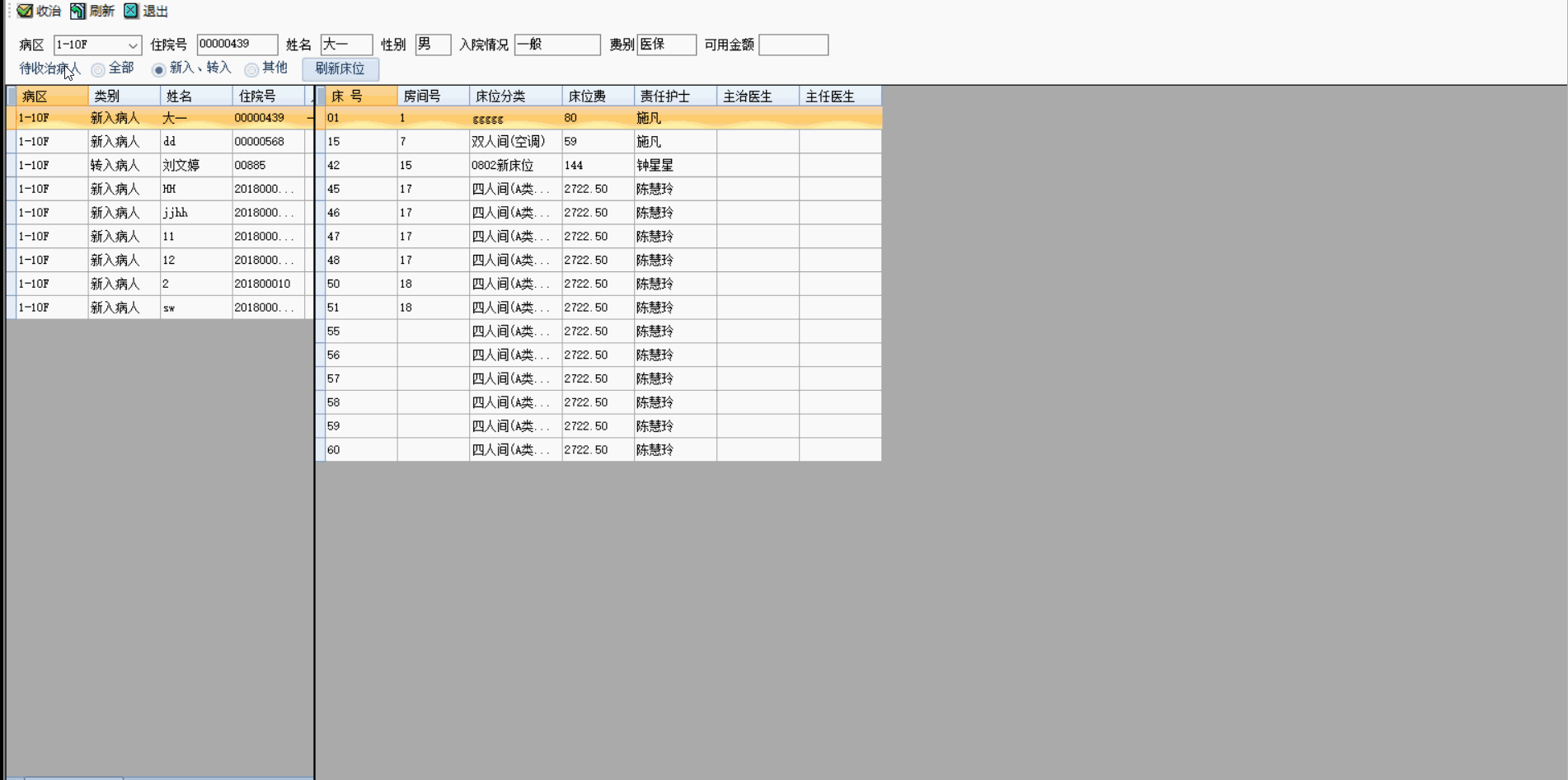
Task: Select patient with 住院号 201800010
Action: pos(161,284)
